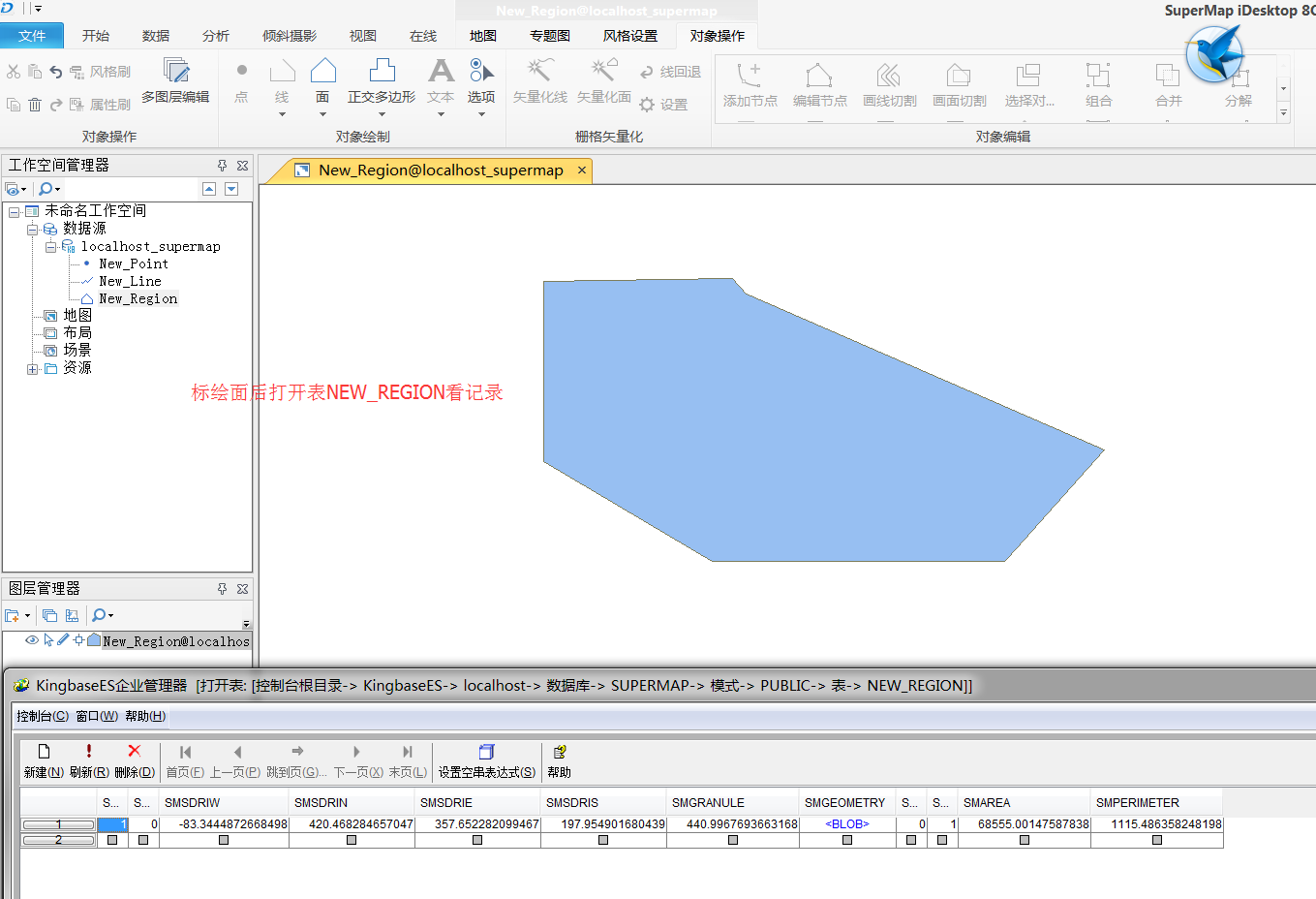Click the 帮助 help icon in KingbaseES toolbar

click(x=560, y=752)
